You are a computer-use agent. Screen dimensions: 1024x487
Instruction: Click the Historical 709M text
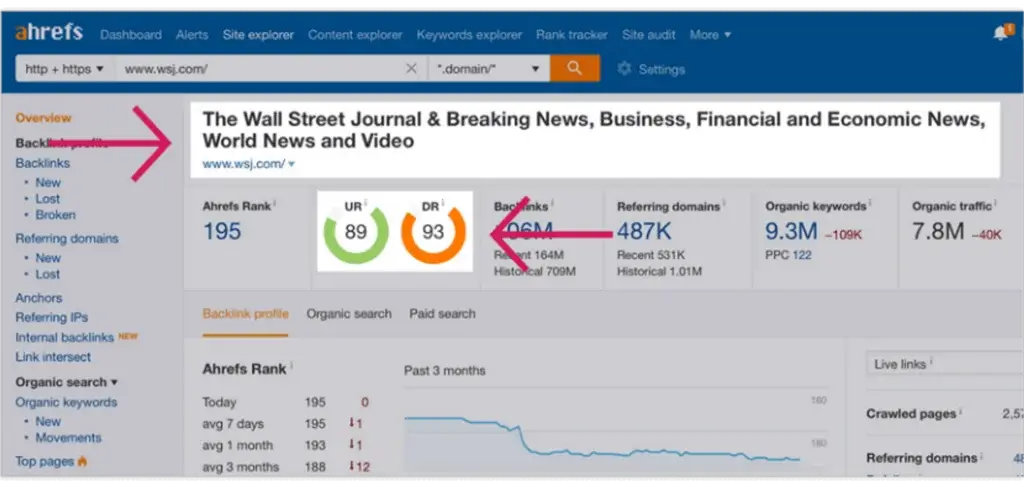point(535,271)
